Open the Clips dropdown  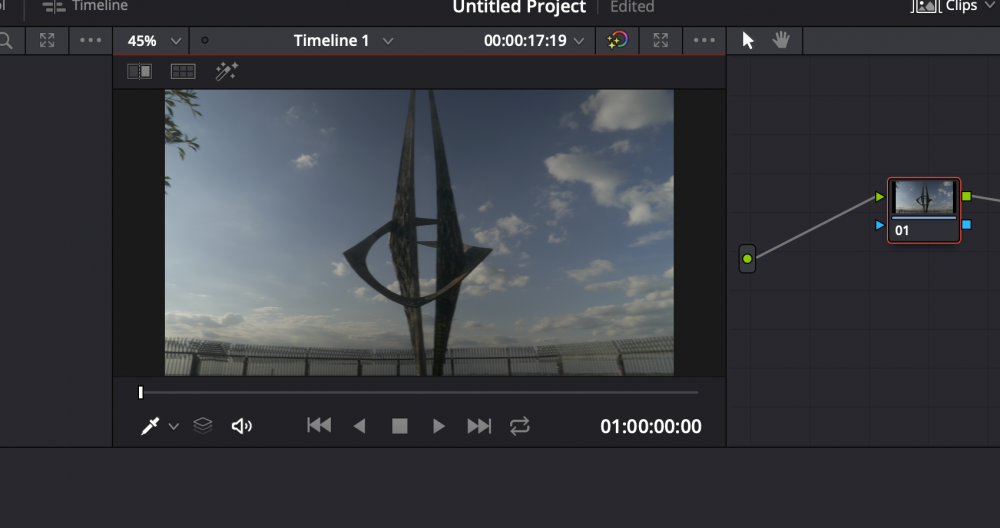[x=954, y=6]
